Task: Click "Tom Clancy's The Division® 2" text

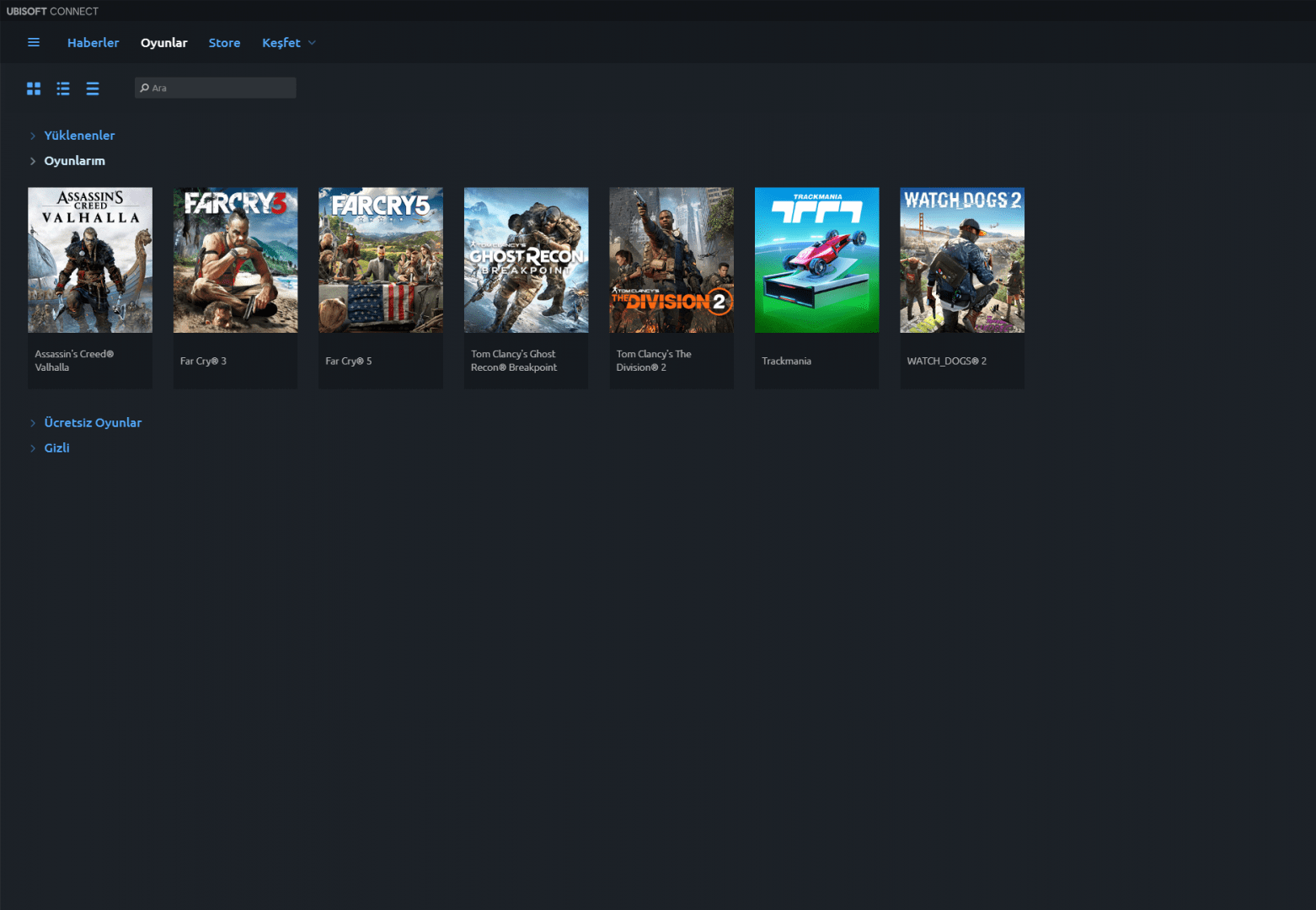Action: [654, 361]
